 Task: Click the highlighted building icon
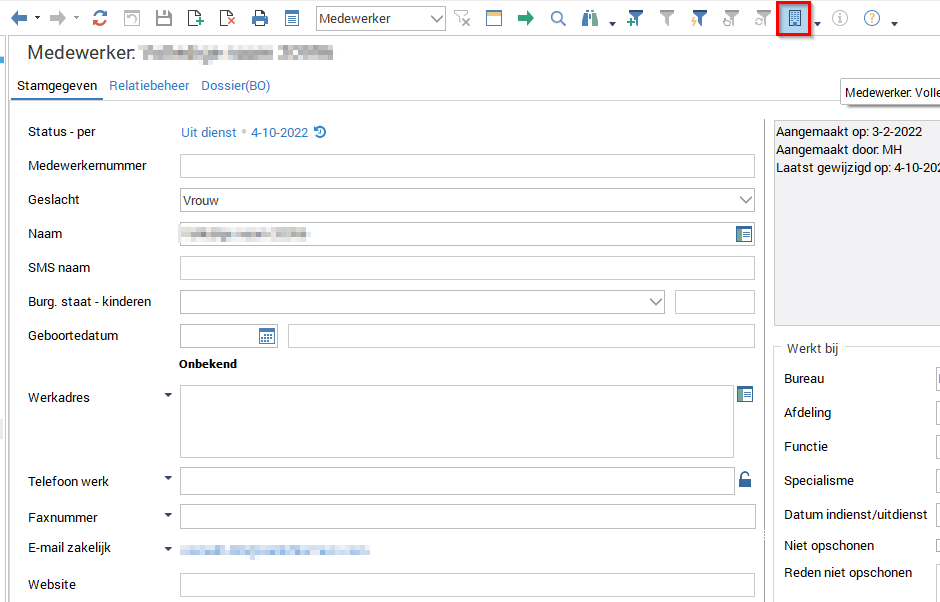click(794, 18)
